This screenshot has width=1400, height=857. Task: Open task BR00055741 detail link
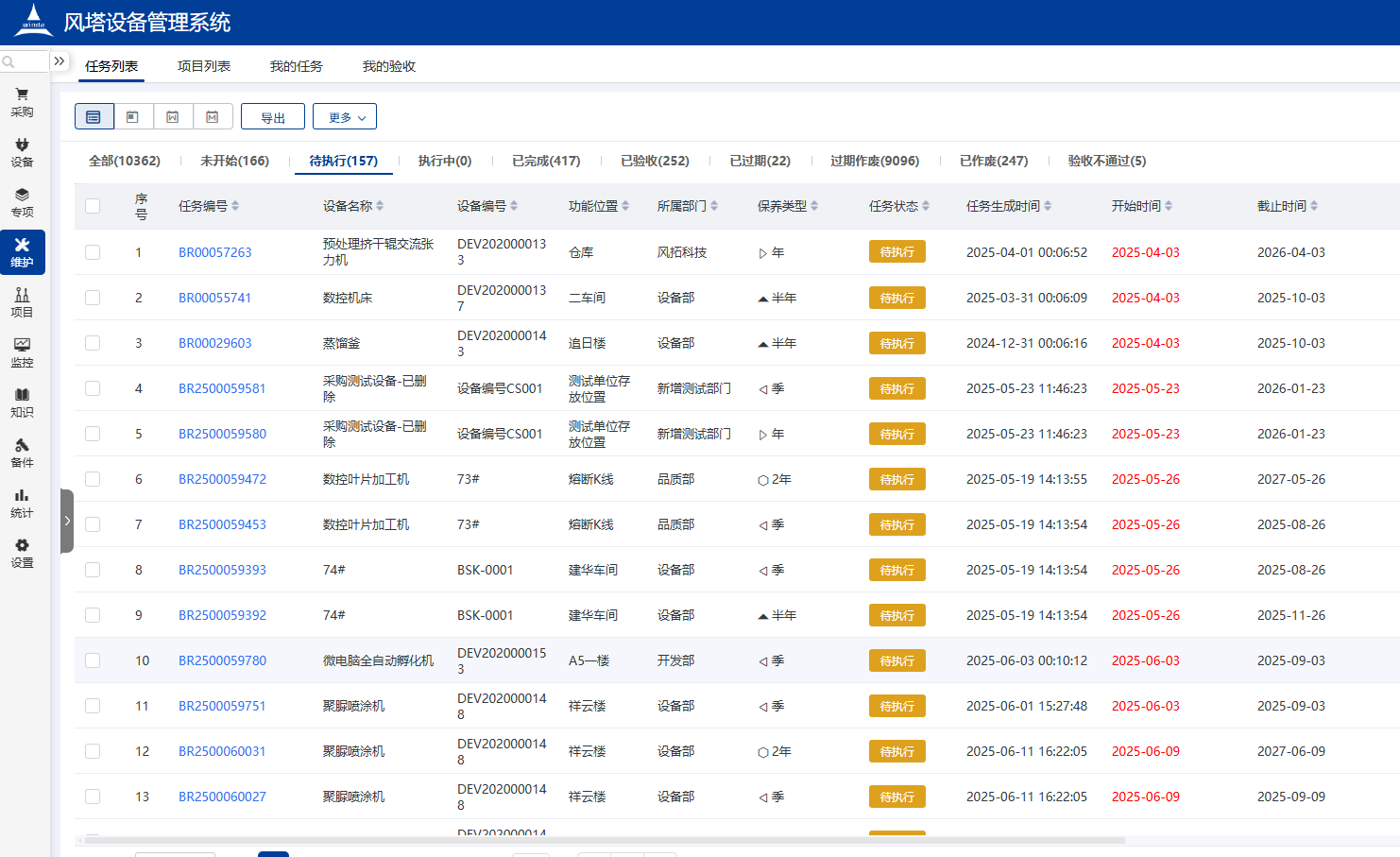tap(214, 298)
